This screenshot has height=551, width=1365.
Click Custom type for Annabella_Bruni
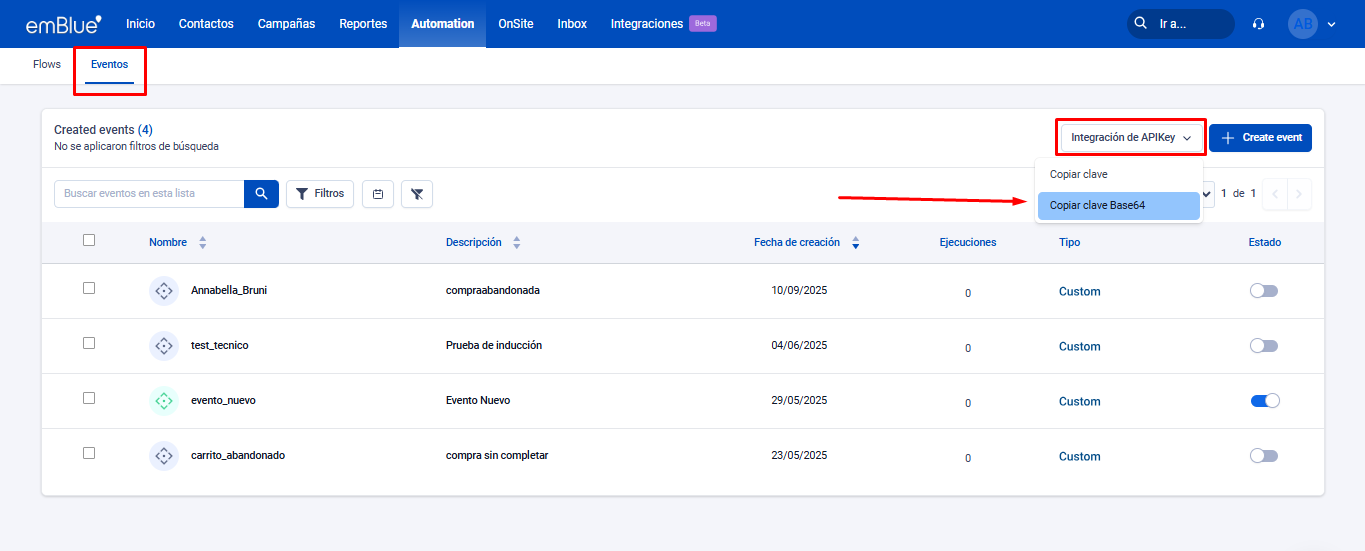point(1079,292)
